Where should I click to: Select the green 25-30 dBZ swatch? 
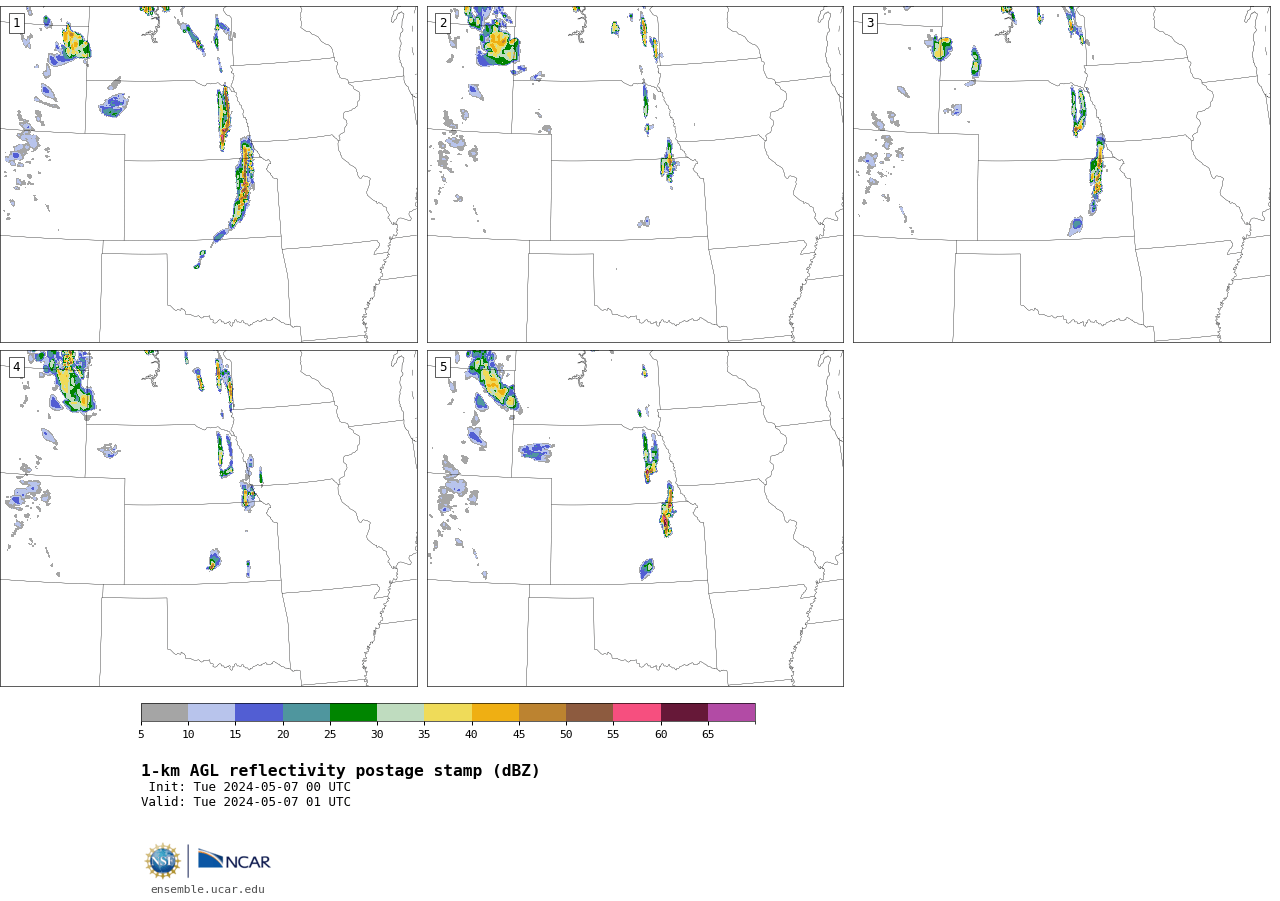click(x=353, y=713)
